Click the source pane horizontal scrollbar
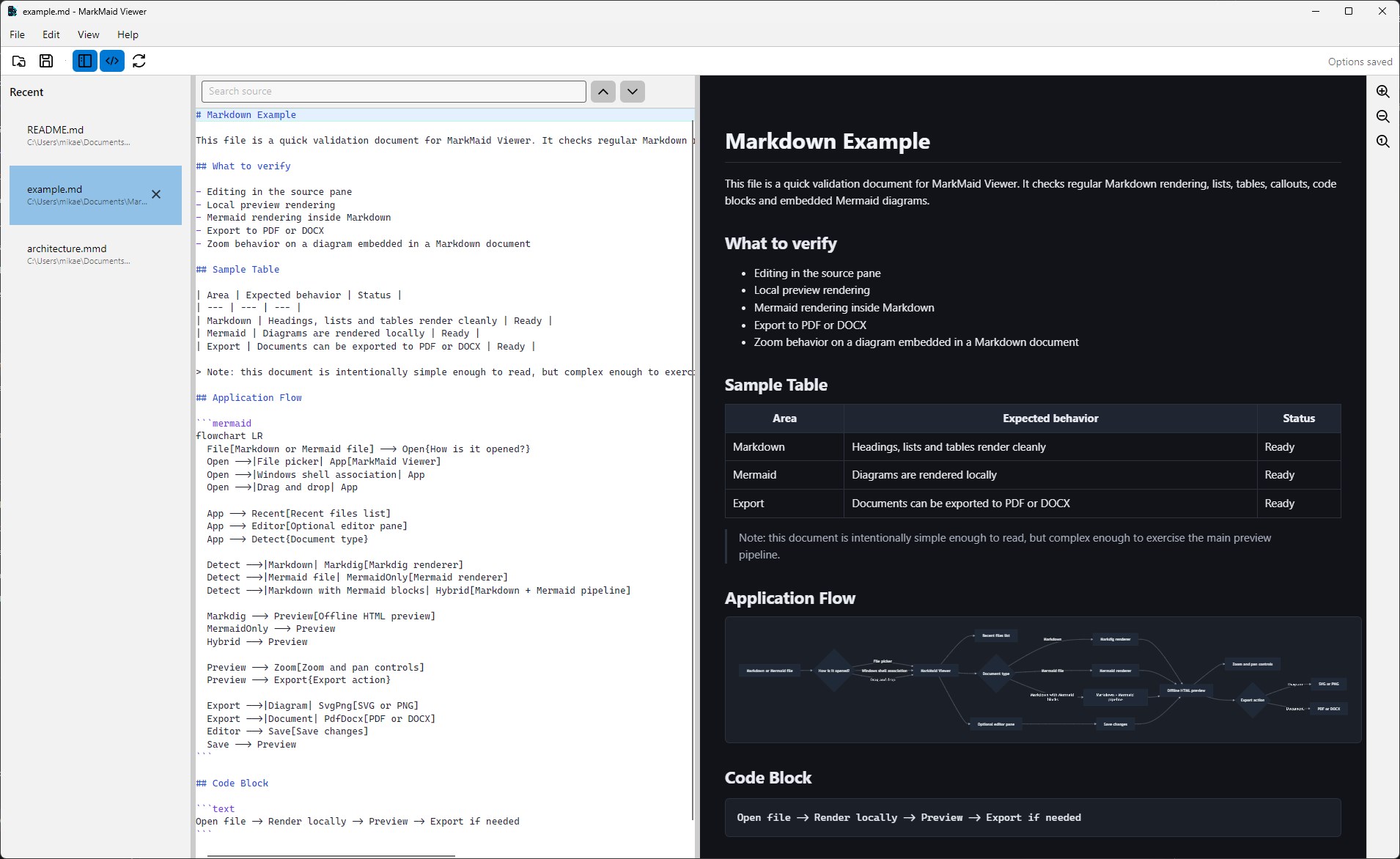This screenshot has height=859, width=1400. point(331,855)
